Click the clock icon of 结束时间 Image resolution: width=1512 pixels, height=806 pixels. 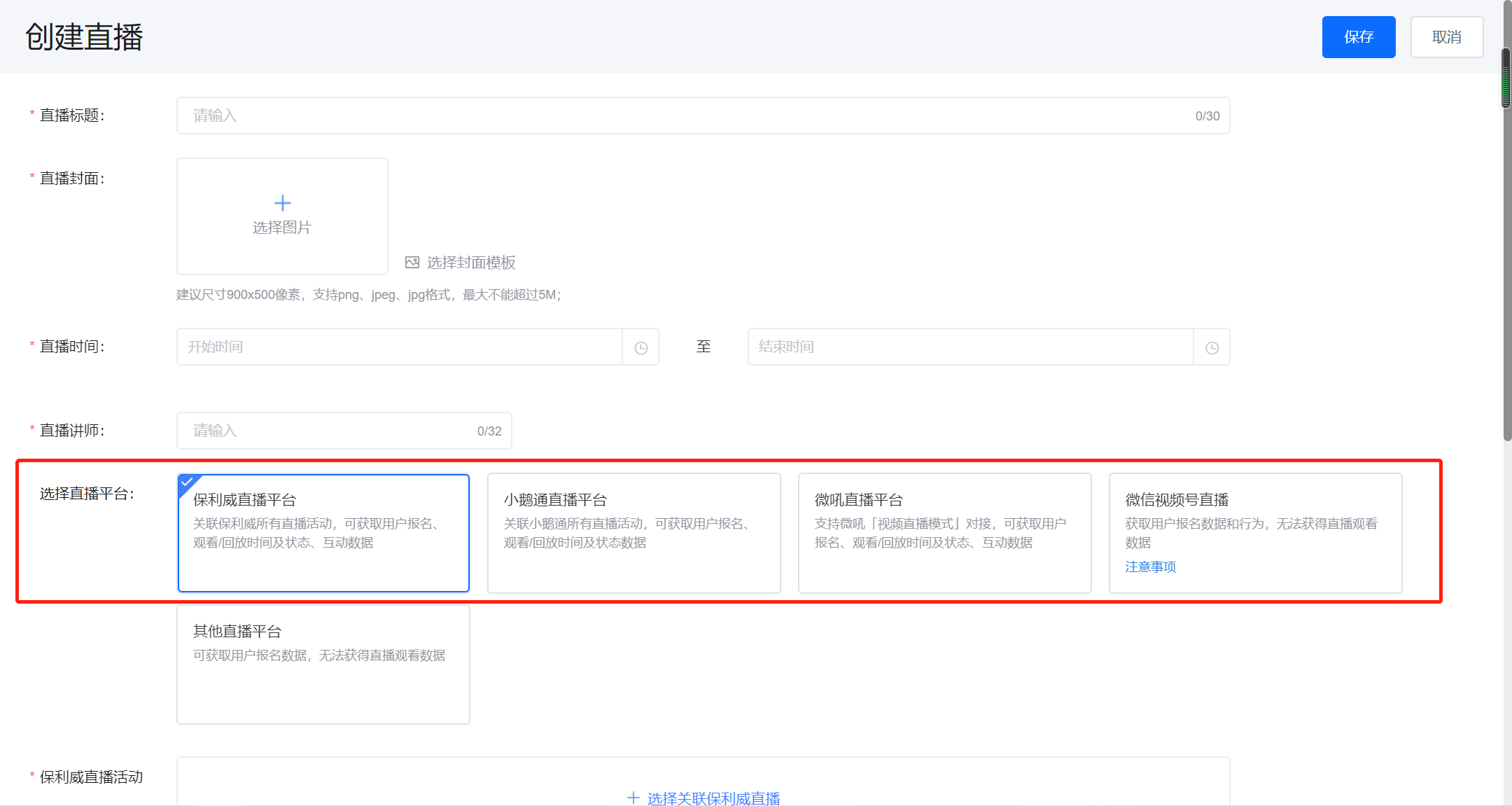[x=1212, y=347]
